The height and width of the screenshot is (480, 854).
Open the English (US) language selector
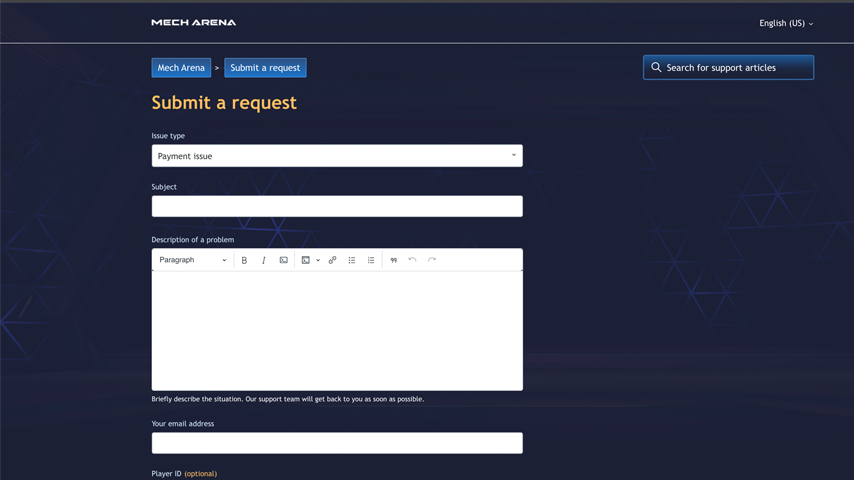coord(785,23)
